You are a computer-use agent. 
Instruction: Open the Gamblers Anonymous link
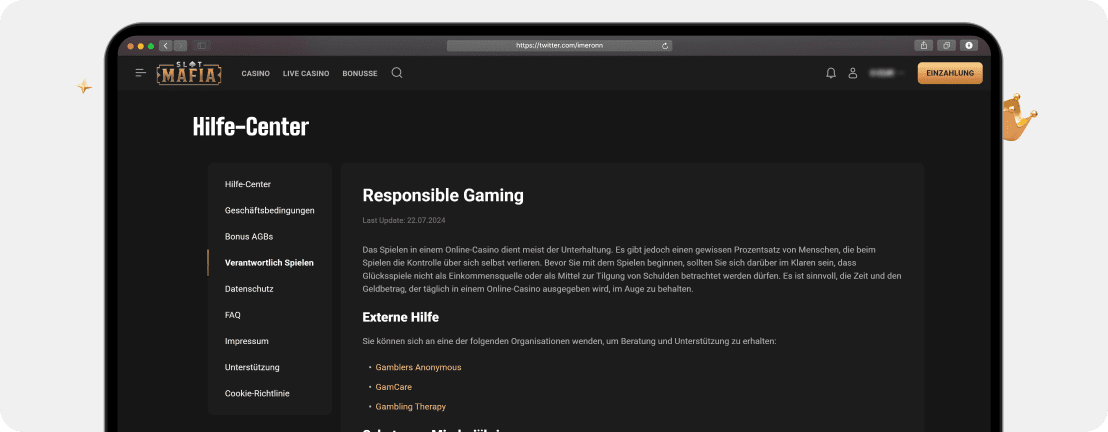(418, 367)
